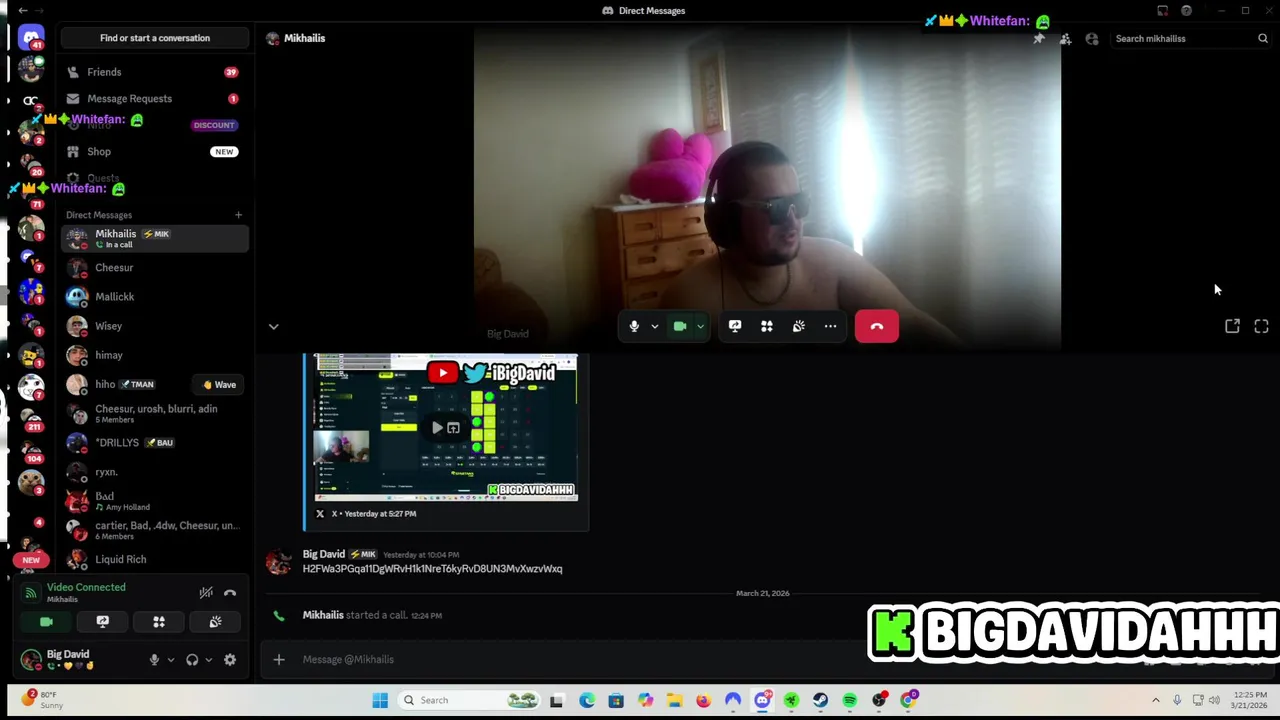1280x720 pixels.
Task: Toggle noise suppression in voice panel
Action: [x=206, y=592]
